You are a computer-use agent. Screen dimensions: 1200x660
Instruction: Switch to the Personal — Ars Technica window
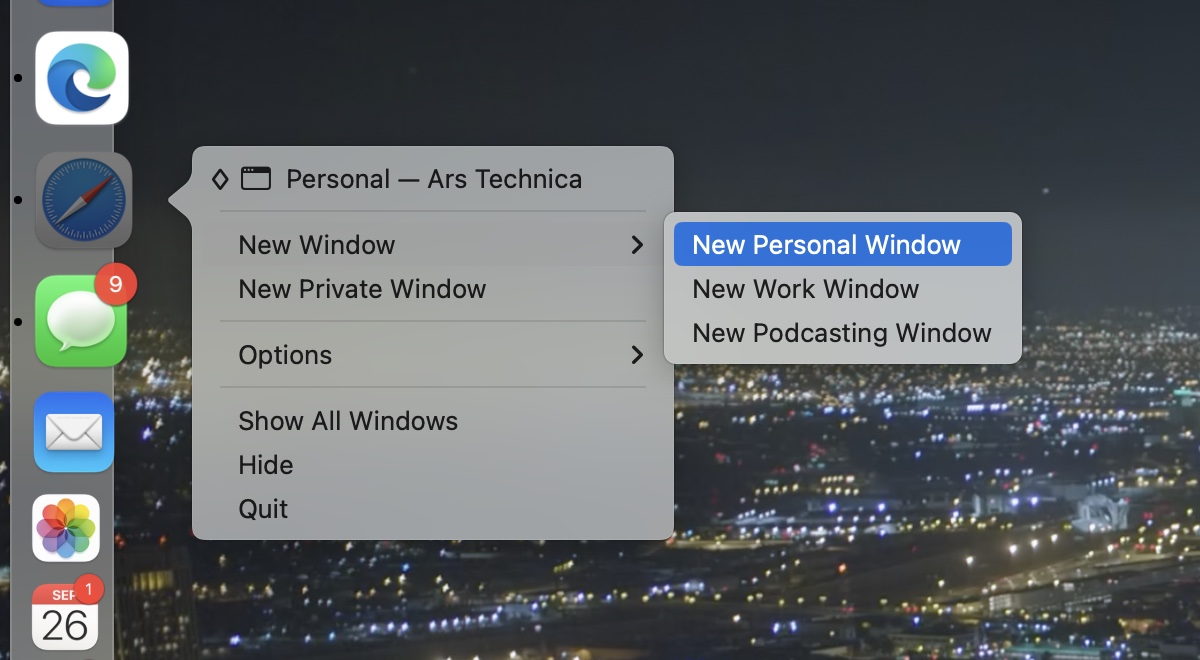coord(433,179)
